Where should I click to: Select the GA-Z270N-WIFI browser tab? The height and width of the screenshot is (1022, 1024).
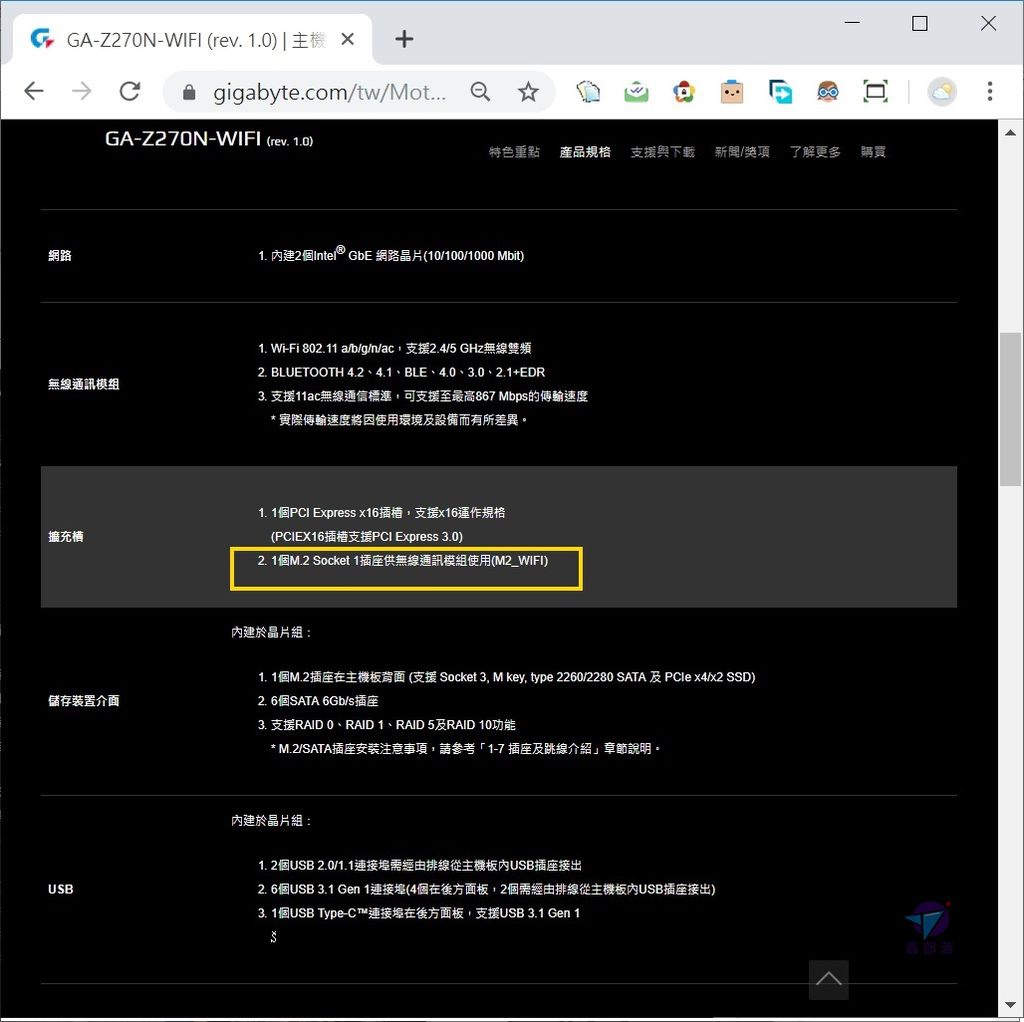coord(193,40)
